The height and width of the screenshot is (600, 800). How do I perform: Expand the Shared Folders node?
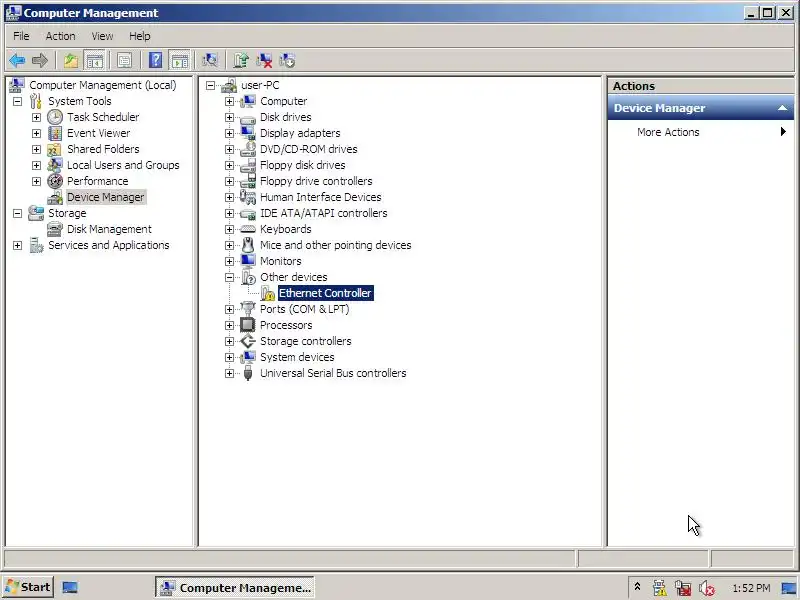pos(36,149)
